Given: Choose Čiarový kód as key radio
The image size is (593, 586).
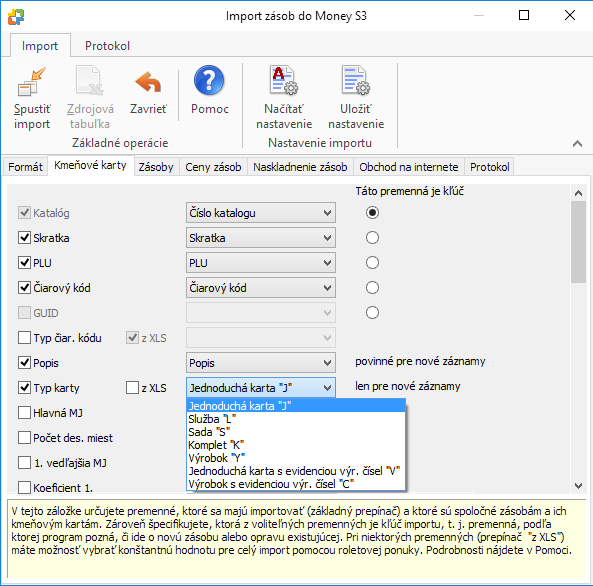Looking at the screenshot, I should pos(372,288).
